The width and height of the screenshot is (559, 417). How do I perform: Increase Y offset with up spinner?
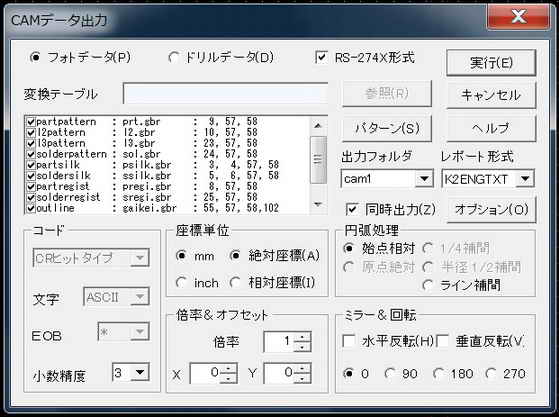302,369
